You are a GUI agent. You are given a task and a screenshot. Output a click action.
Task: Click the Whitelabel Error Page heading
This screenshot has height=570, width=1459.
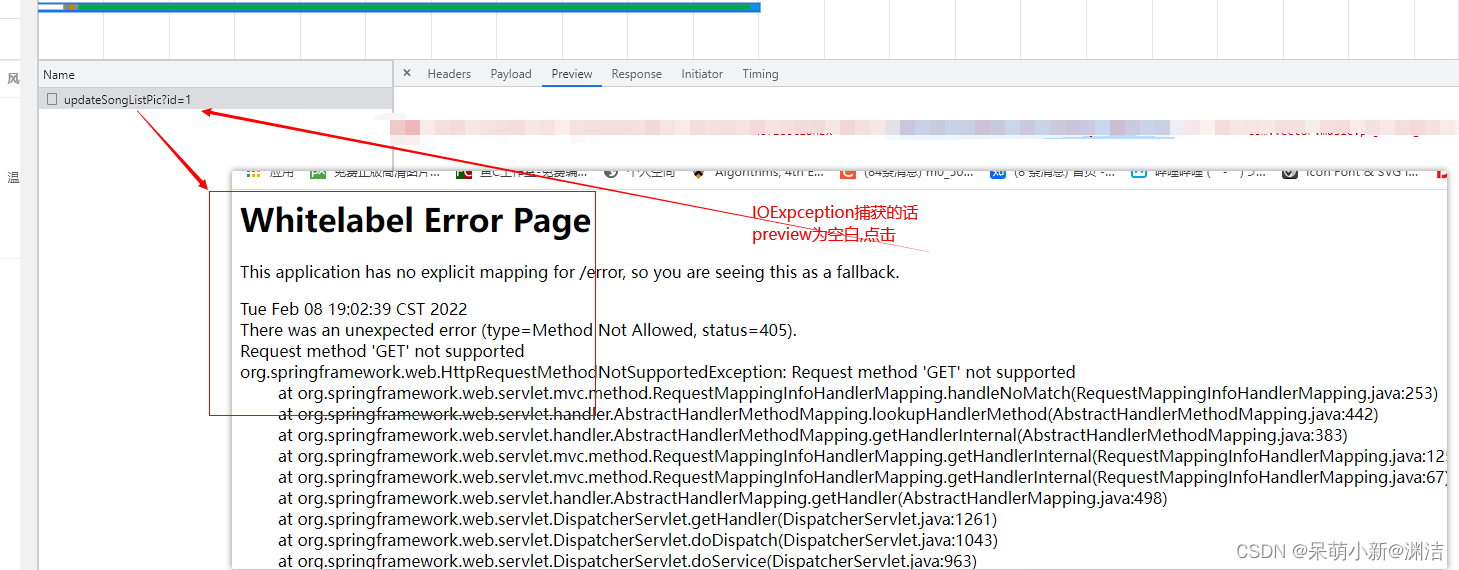(x=416, y=221)
